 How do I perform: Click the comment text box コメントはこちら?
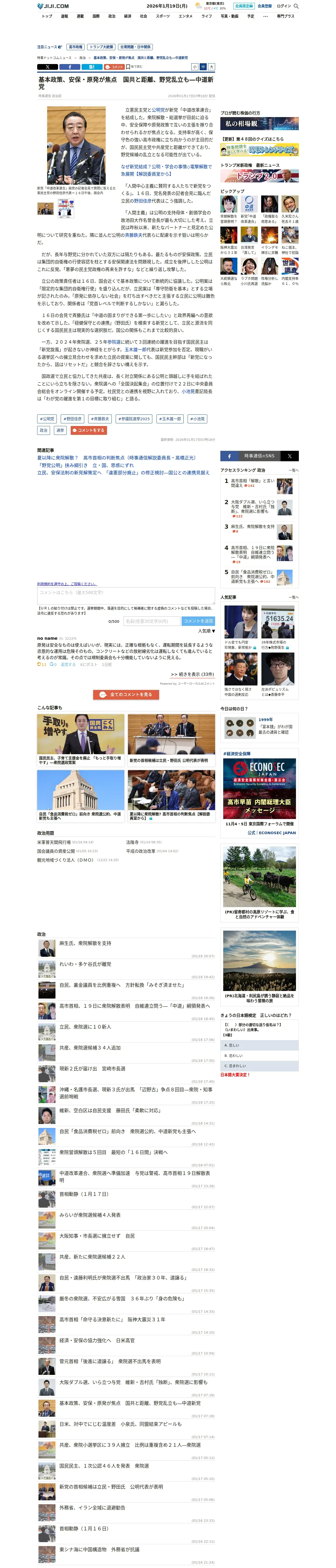[126, 596]
